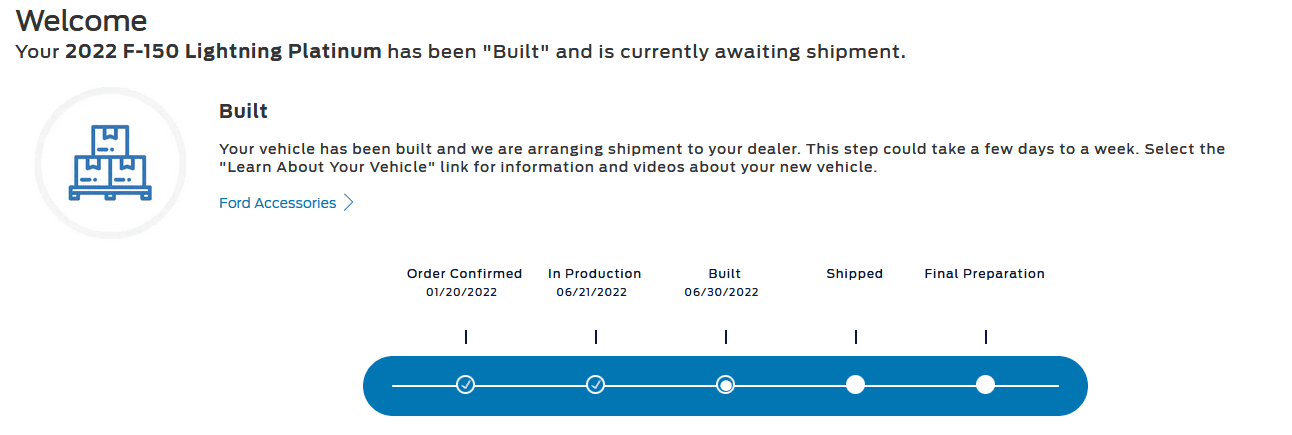Click the current Built step indicator
Viewport: 1292px width, 435px height.
pos(726,384)
